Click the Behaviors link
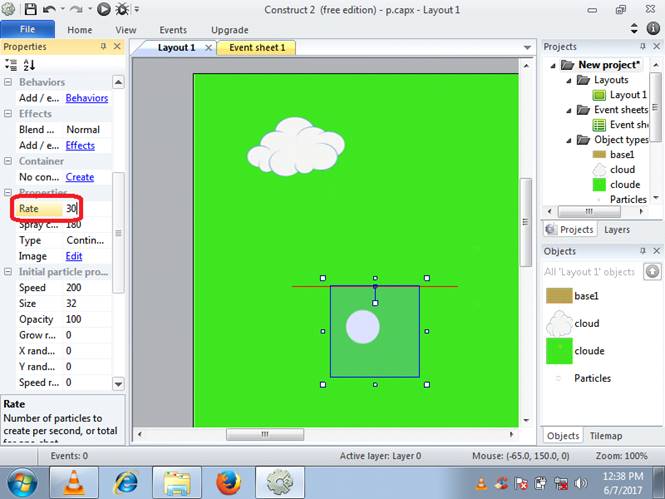The width and height of the screenshot is (665, 499). (87, 98)
